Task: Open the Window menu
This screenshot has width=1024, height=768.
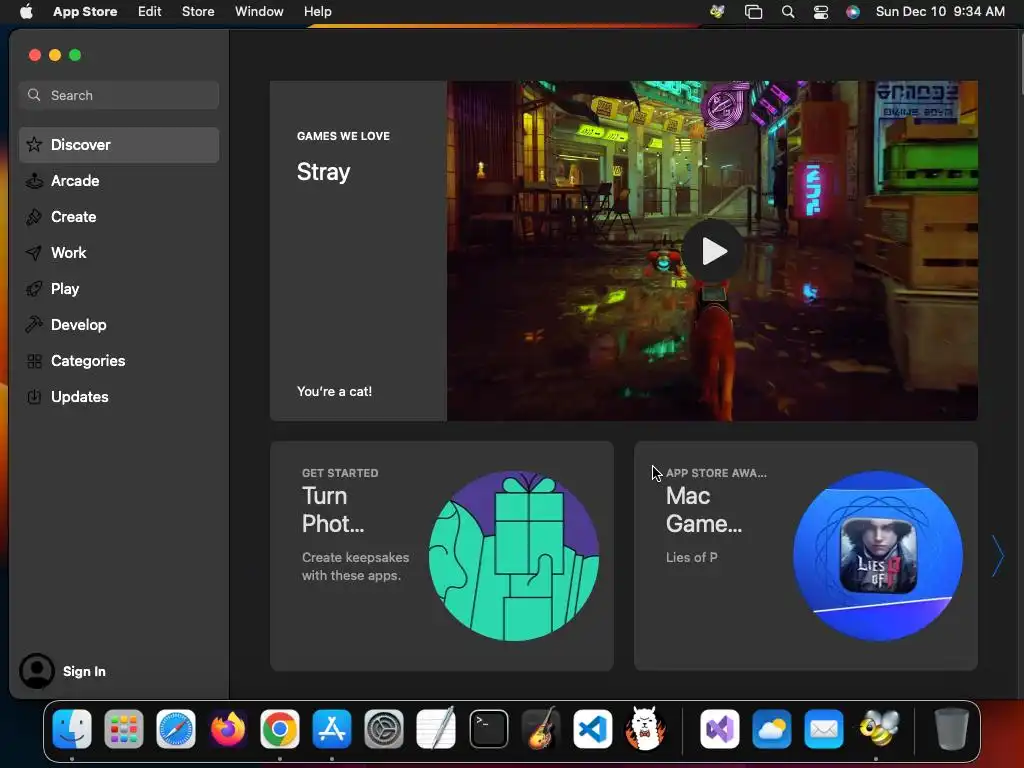Action: click(259, 11)
